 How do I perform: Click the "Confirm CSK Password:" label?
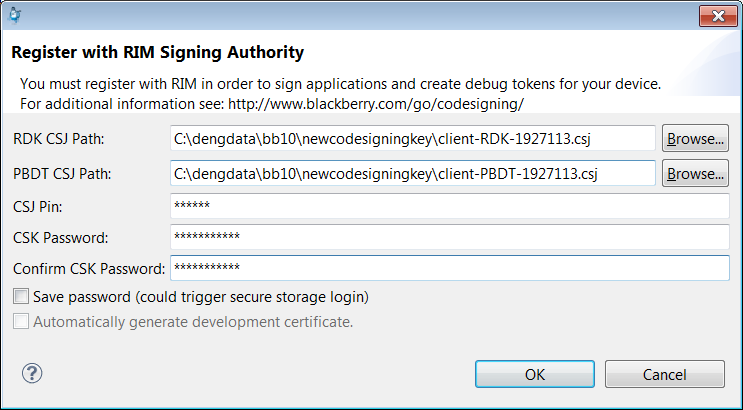point(86,269)
